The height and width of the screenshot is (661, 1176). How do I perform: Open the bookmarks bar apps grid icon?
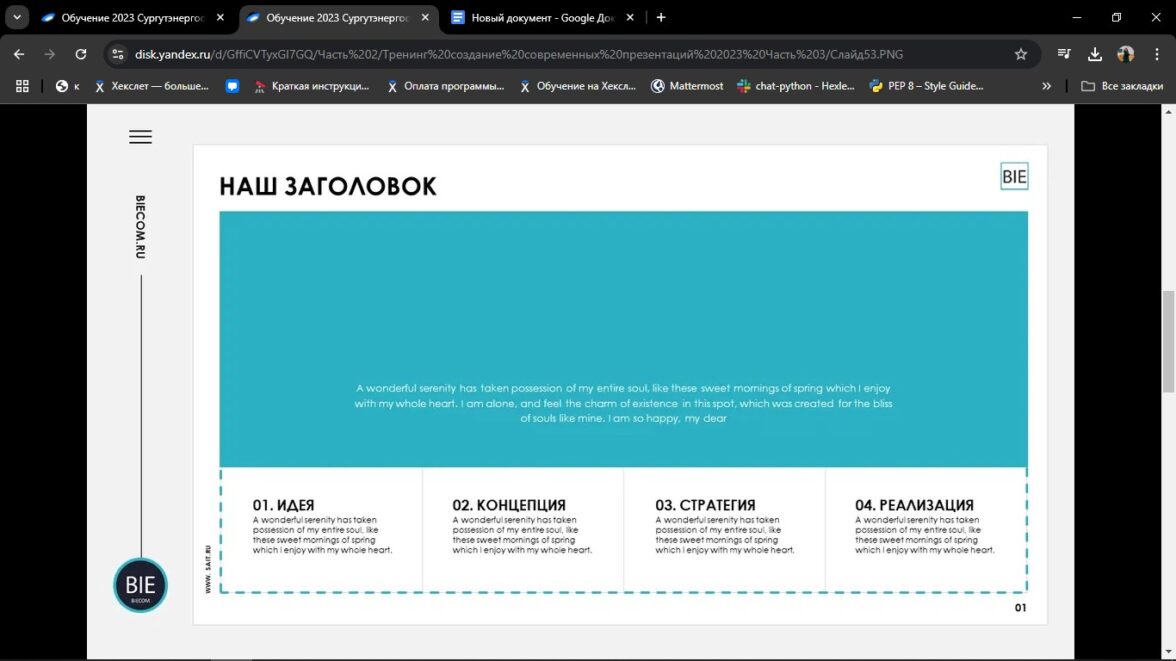click(x=22, y=86)
